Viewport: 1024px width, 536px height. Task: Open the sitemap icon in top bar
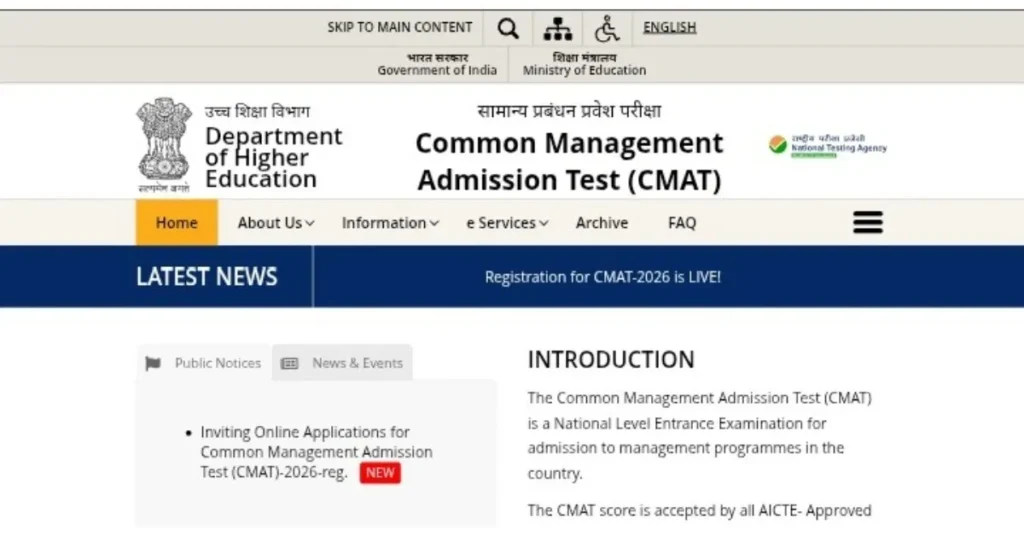click(558, 28)
